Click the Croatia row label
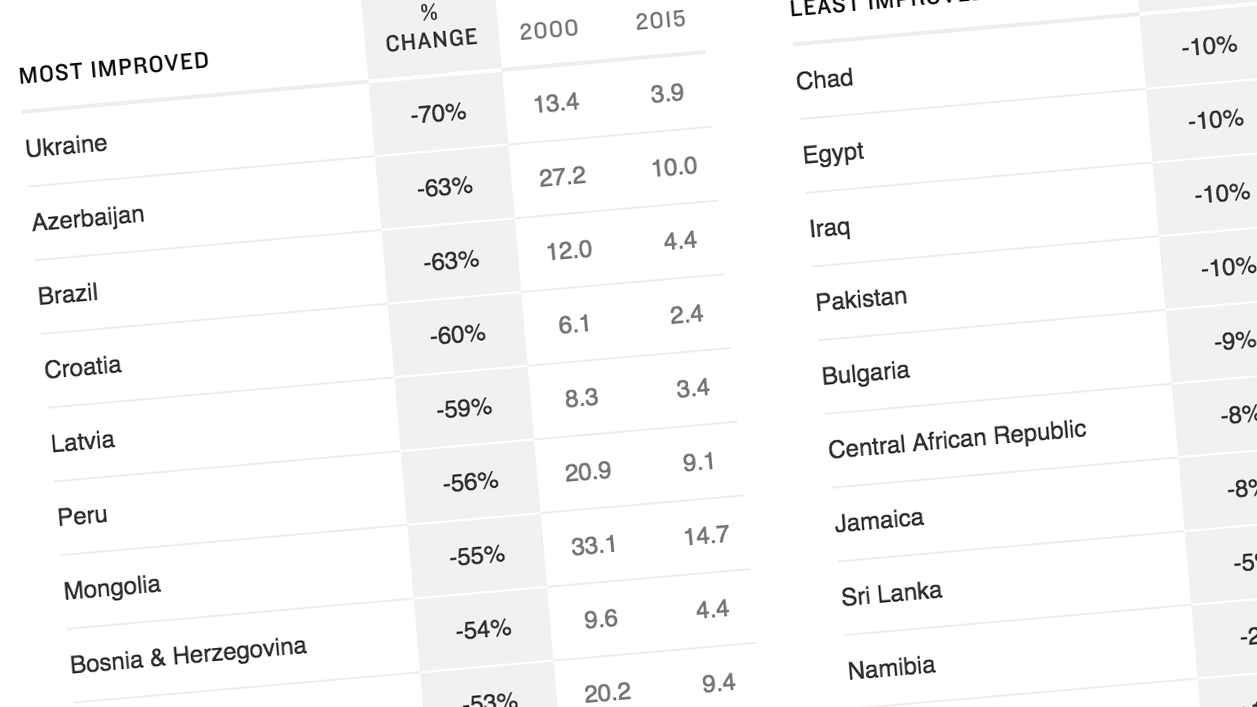The height and width of the screenshot is (707, 1257). [x=83, y=367]
